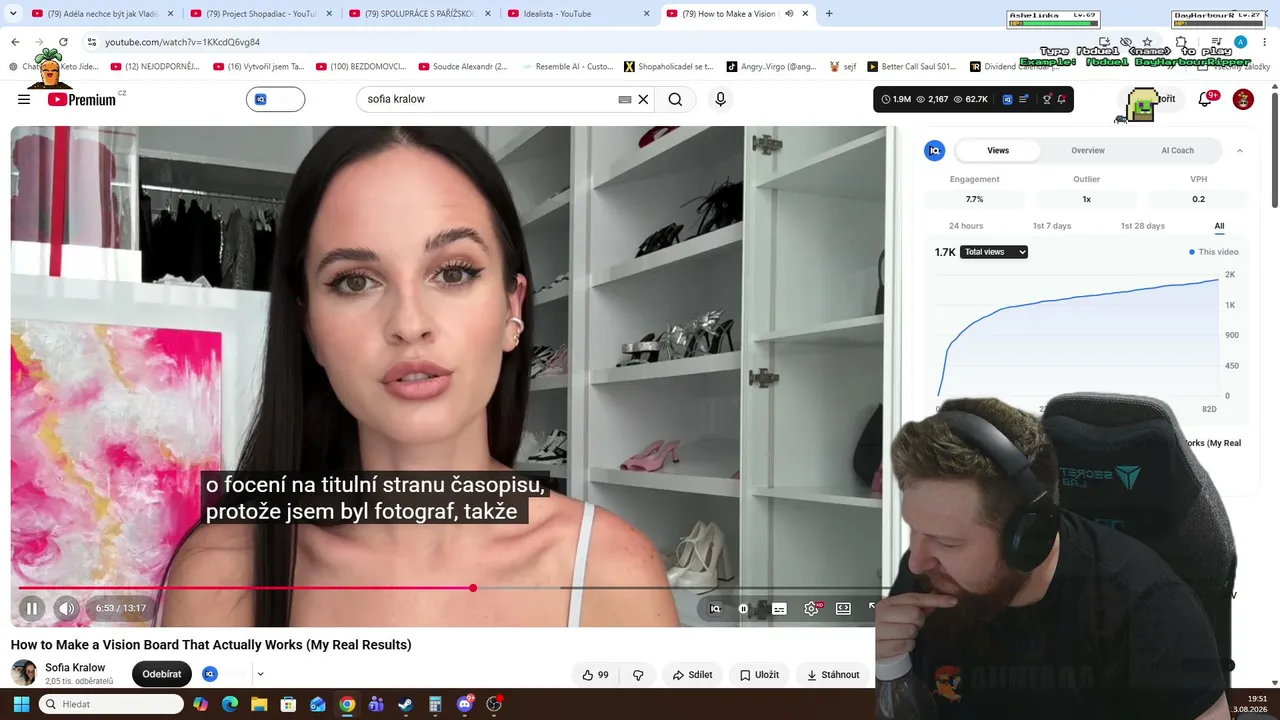Screen dimensions: 1280x720
Task: Open the on-screen keyboard in search box
Action: pyautogui.click(x=625, y=99)
